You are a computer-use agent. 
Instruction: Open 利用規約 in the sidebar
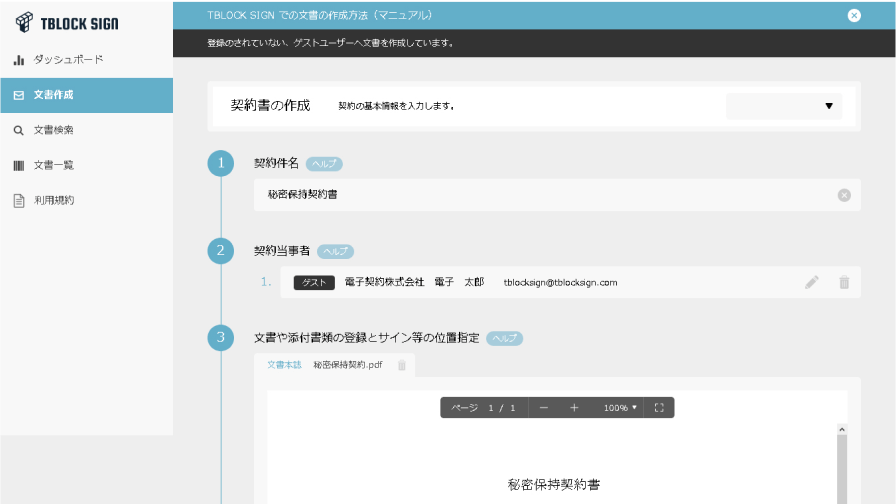click(53, 200)
